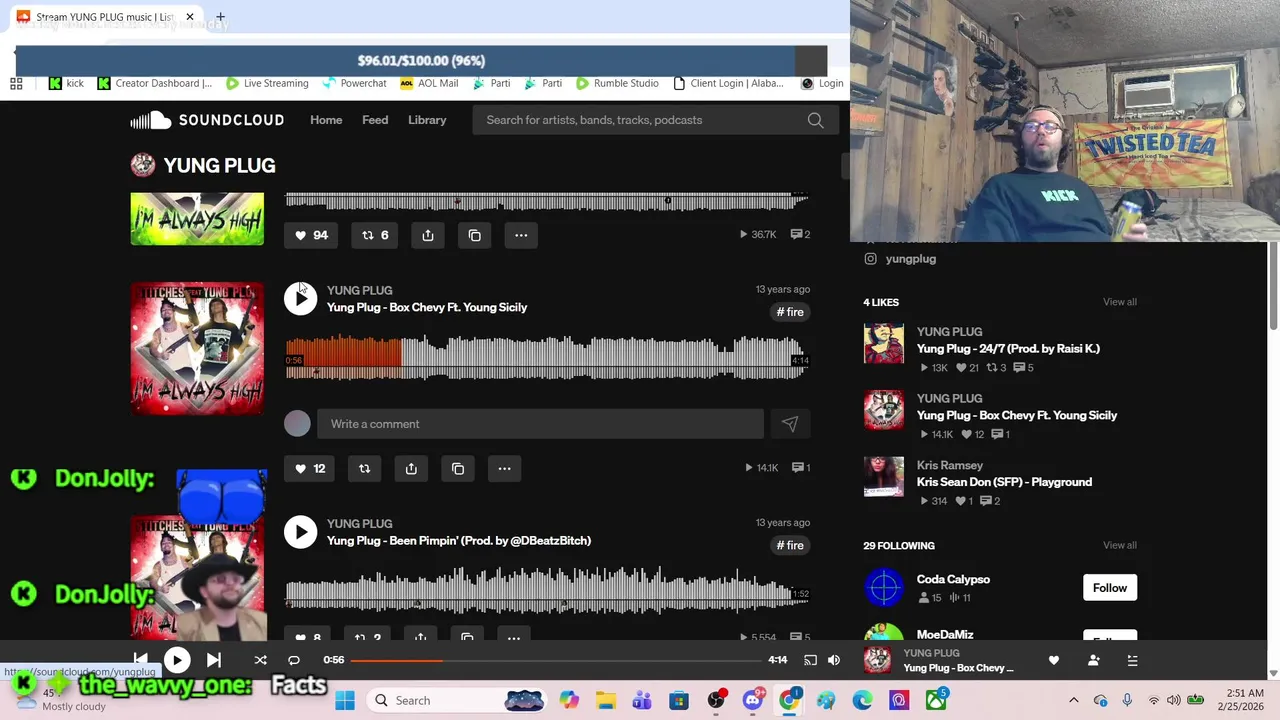Open Coda Calypso profile
The width and height of the screenshot is (1280, 720).
(953, 579)
